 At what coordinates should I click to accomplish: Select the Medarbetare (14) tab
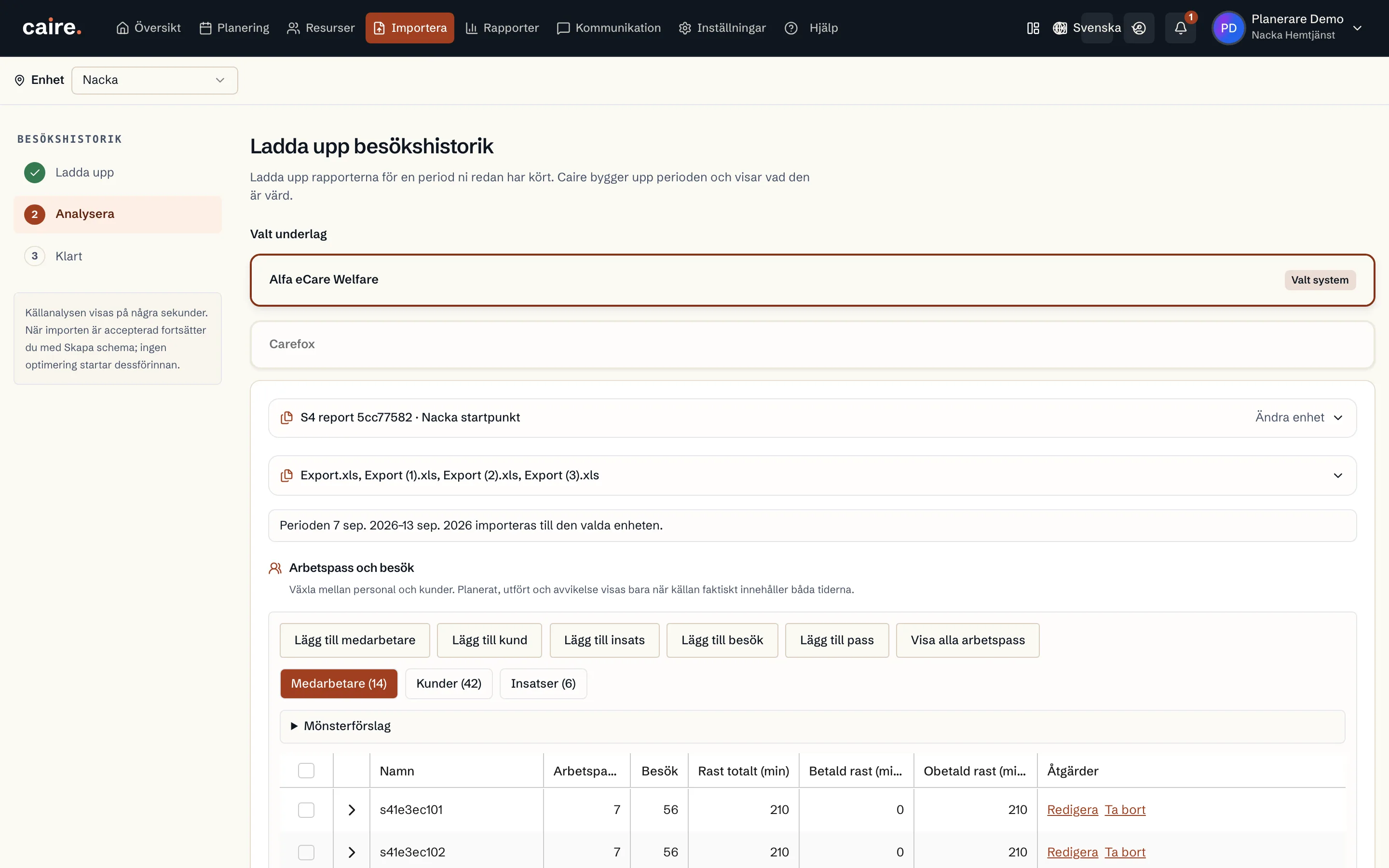point(339,683)
